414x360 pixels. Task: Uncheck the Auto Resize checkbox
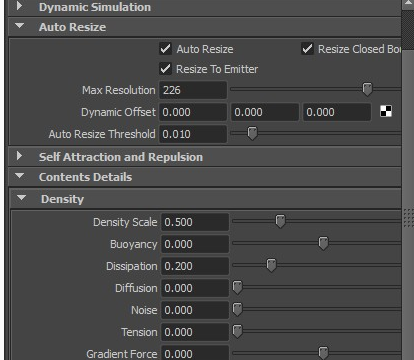point(165,49)
